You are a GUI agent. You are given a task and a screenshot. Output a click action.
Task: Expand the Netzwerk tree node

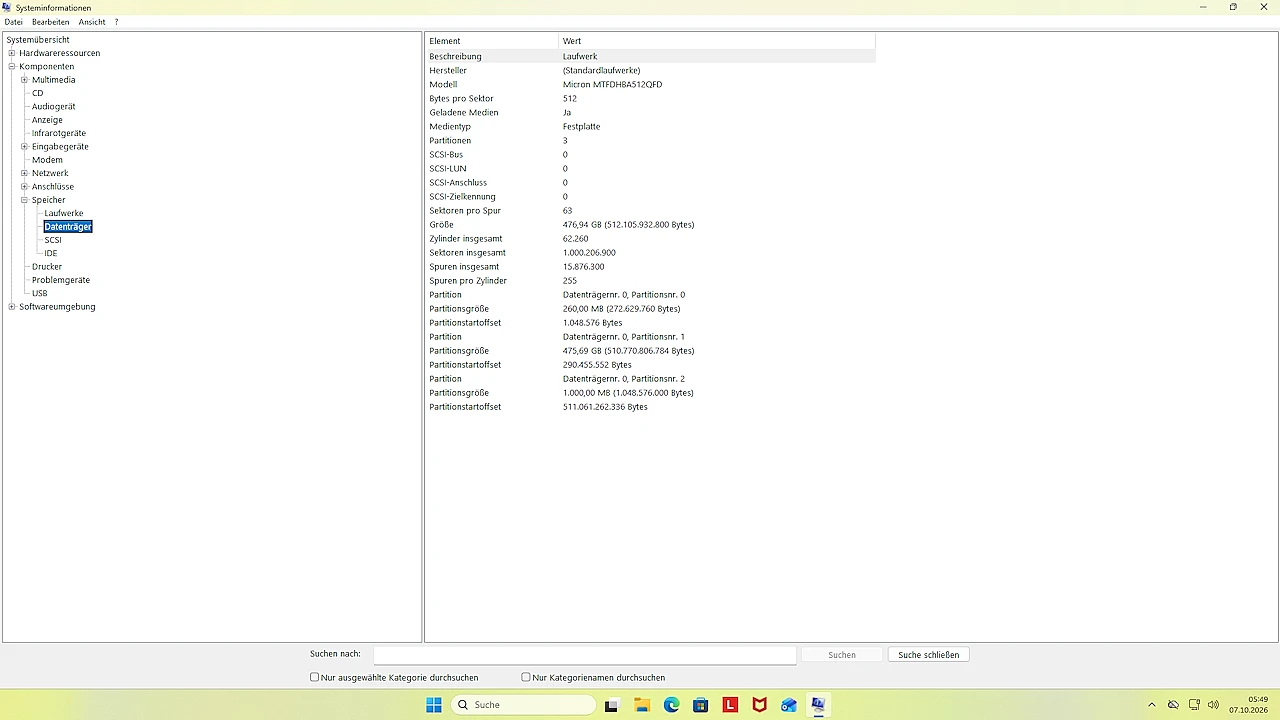[25, 173]
